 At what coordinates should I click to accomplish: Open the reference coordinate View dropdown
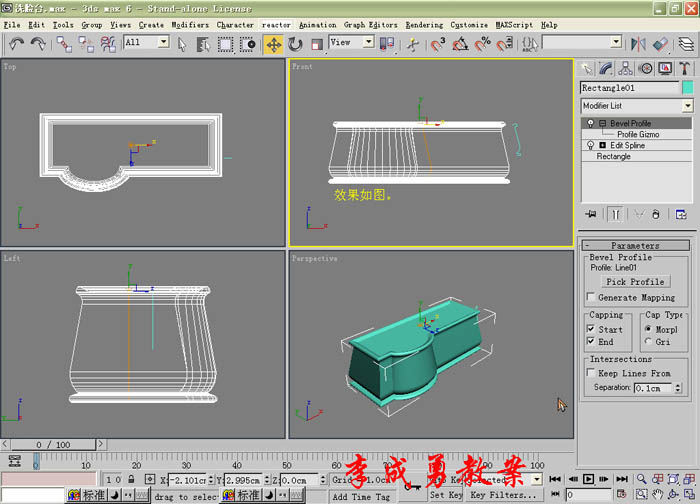click(368, 42)
